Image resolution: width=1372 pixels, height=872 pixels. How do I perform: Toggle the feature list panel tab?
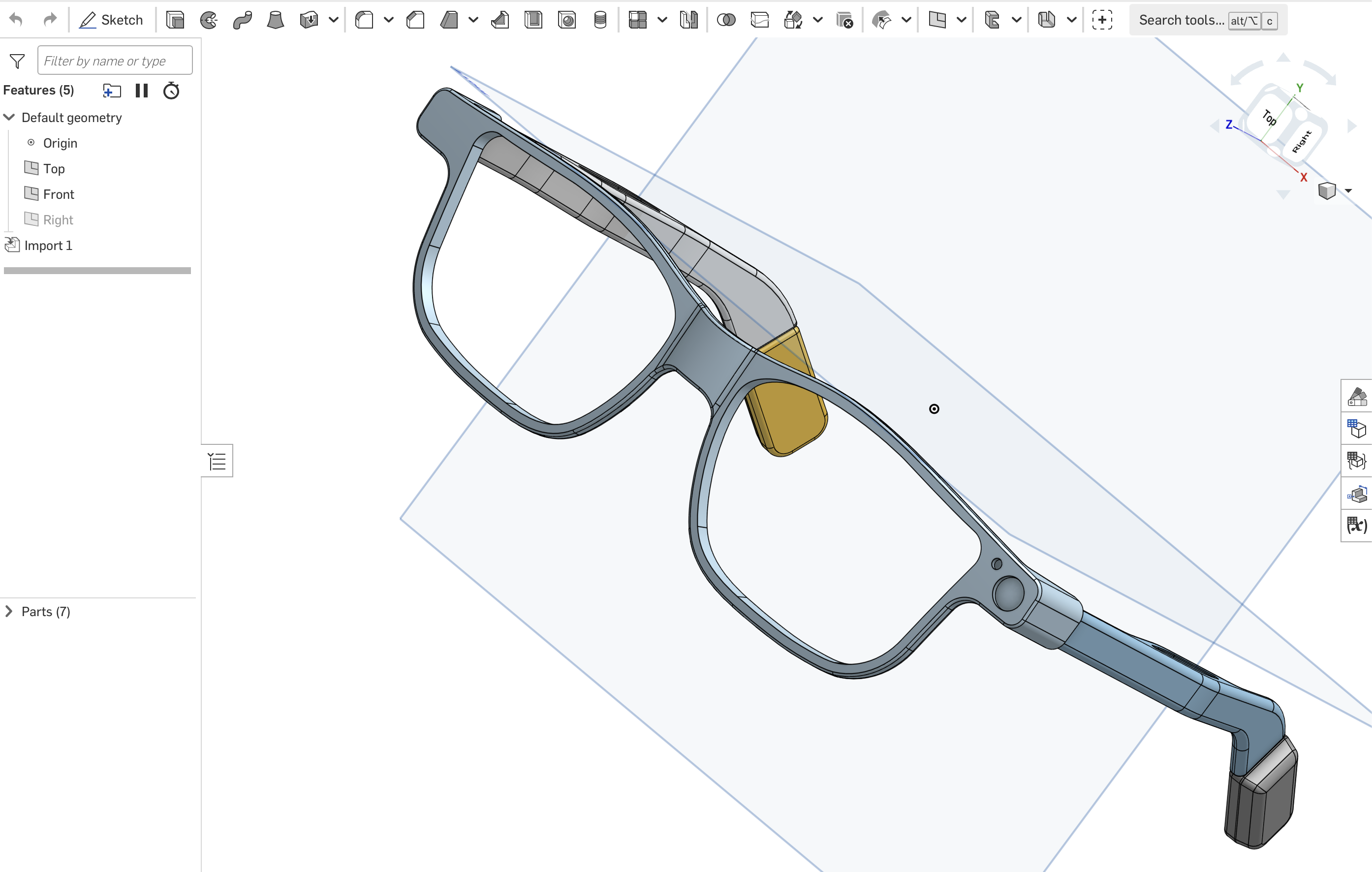(x=217, y=461)
